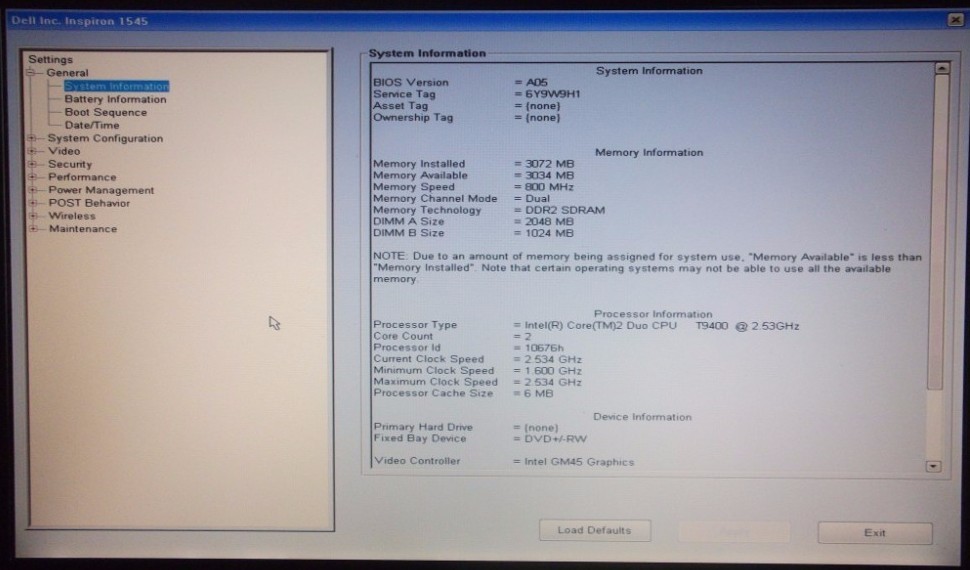The width and height of the screenshot is (970, 570).
Task: Select the Performance category label
Action: (x=82, y=177)
